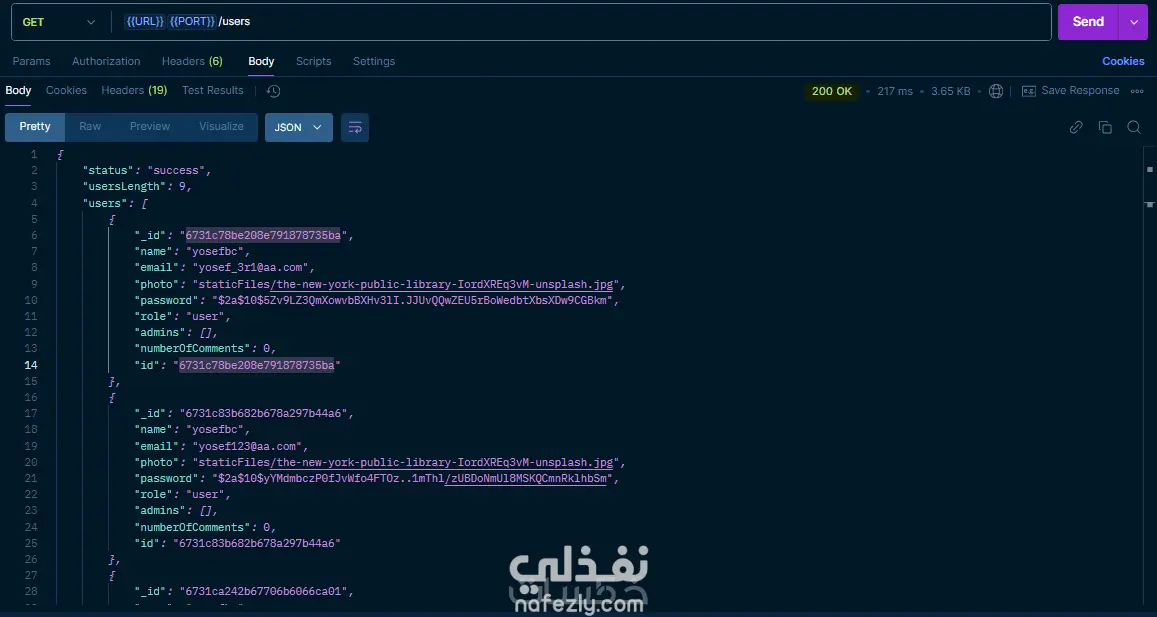This screenshot has width=1157, height=617.
Task: Click the 3.65 KB response size
Action: [950, 92]
